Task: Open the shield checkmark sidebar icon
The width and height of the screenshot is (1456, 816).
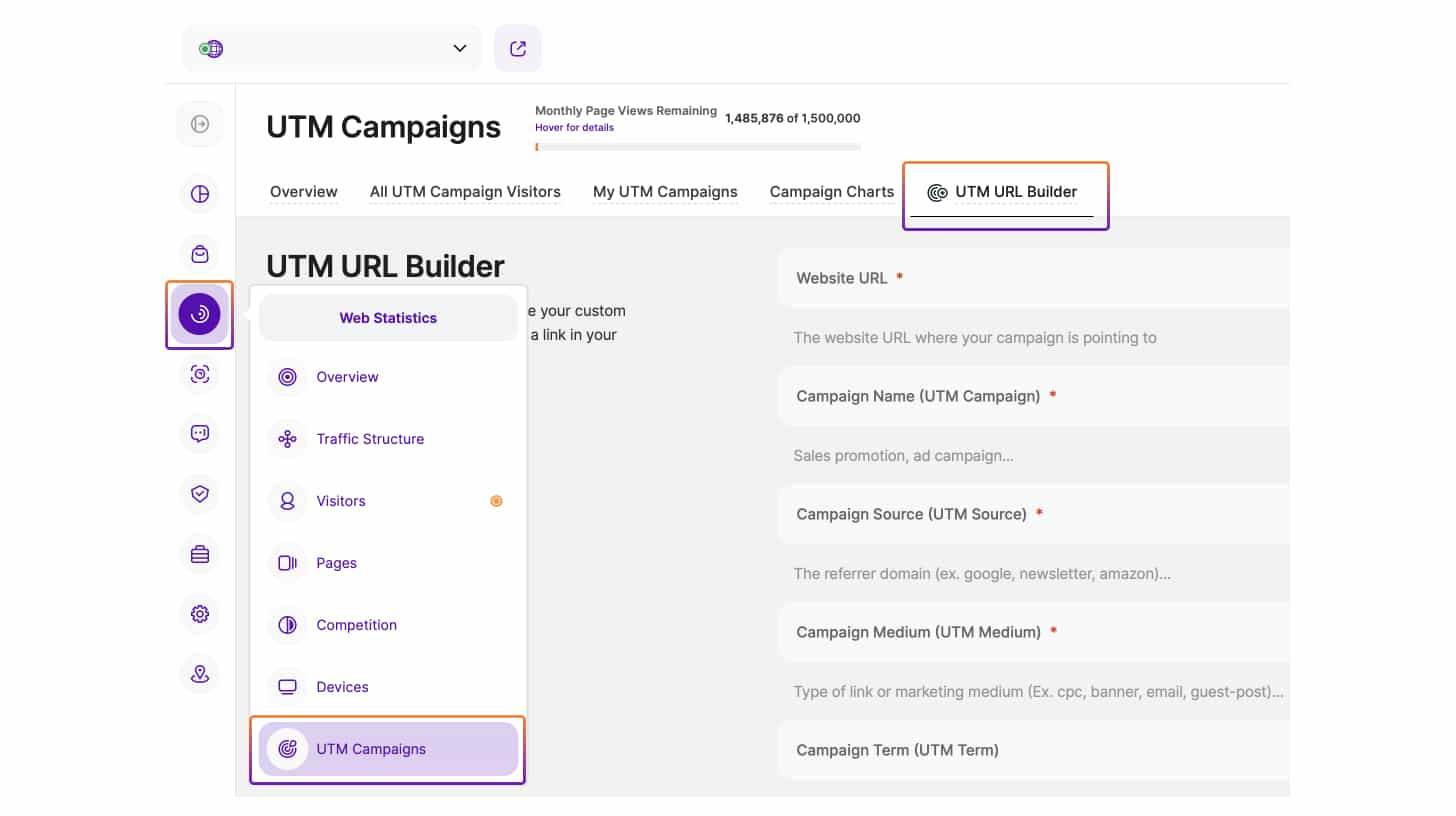Action: pos(200,494)
